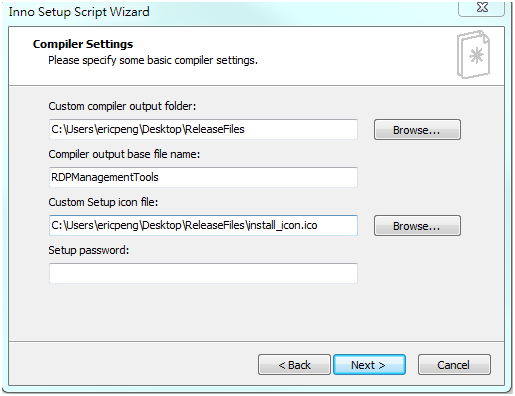Browse for the Setup icon file

[417, 226]
